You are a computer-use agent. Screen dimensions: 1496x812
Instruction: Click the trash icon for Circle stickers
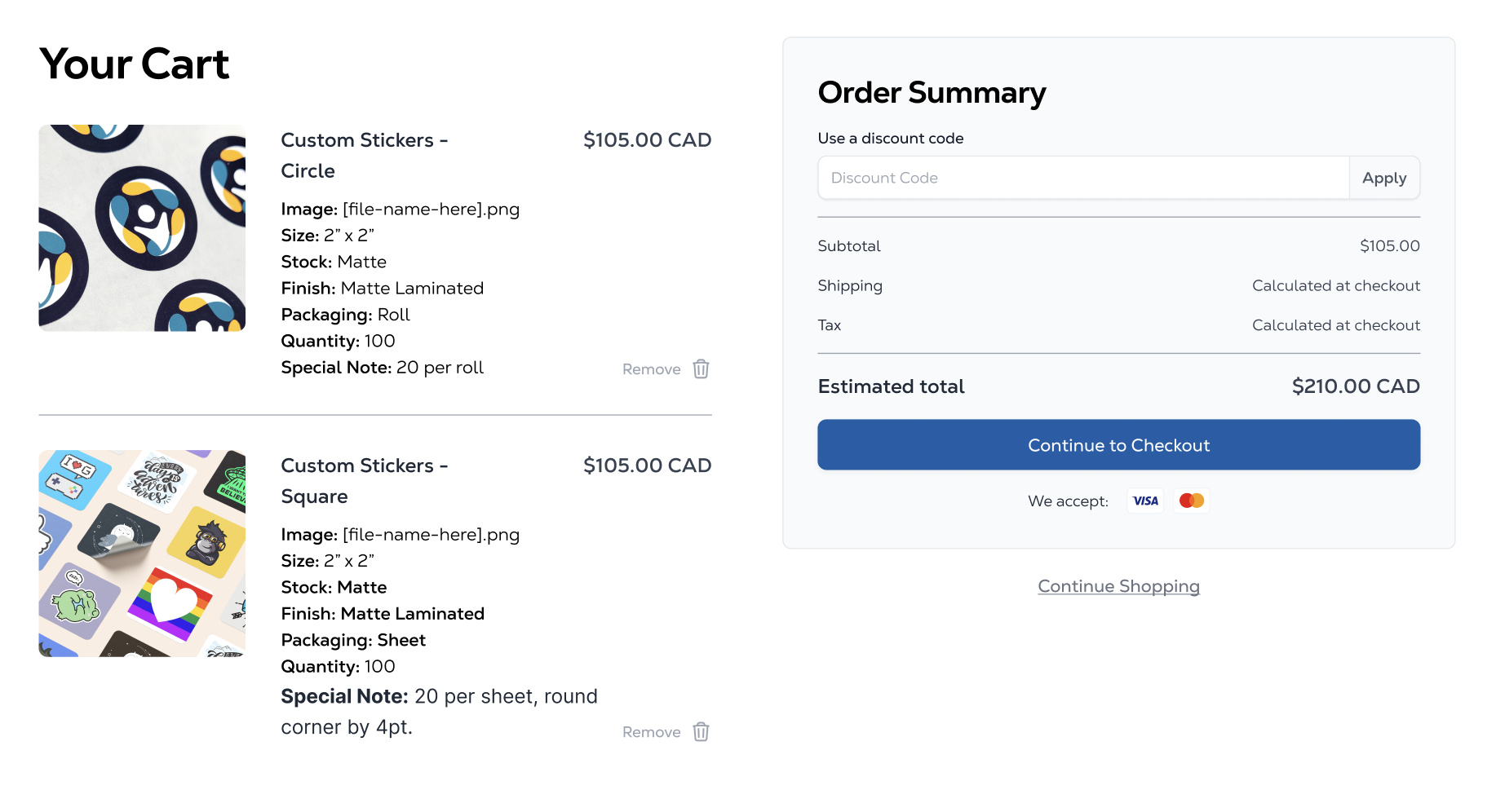pos(701,369)
